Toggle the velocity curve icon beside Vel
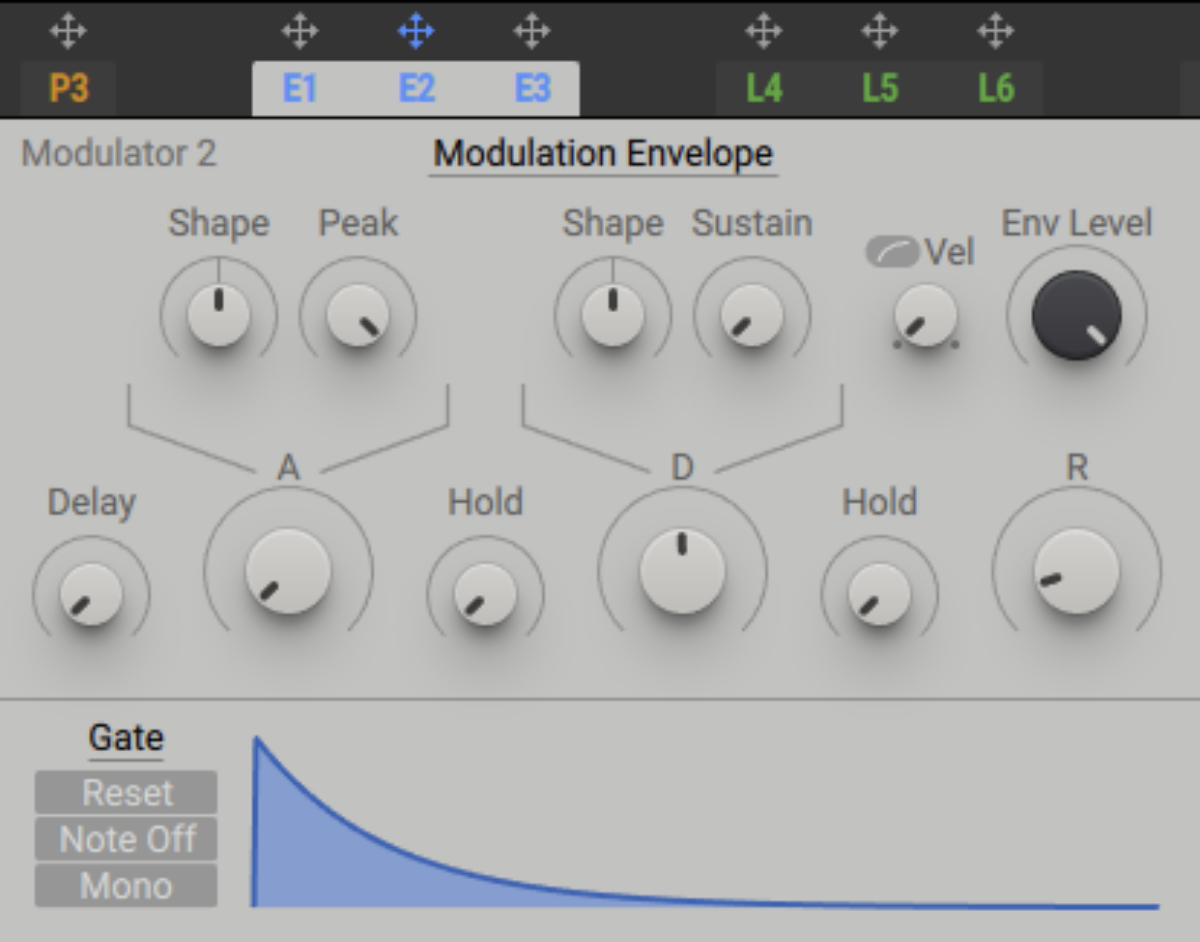 tap(892, 253)
